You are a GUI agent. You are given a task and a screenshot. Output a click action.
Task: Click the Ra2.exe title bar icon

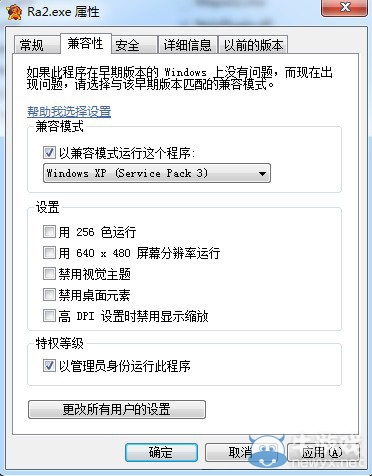click(14, 12)
